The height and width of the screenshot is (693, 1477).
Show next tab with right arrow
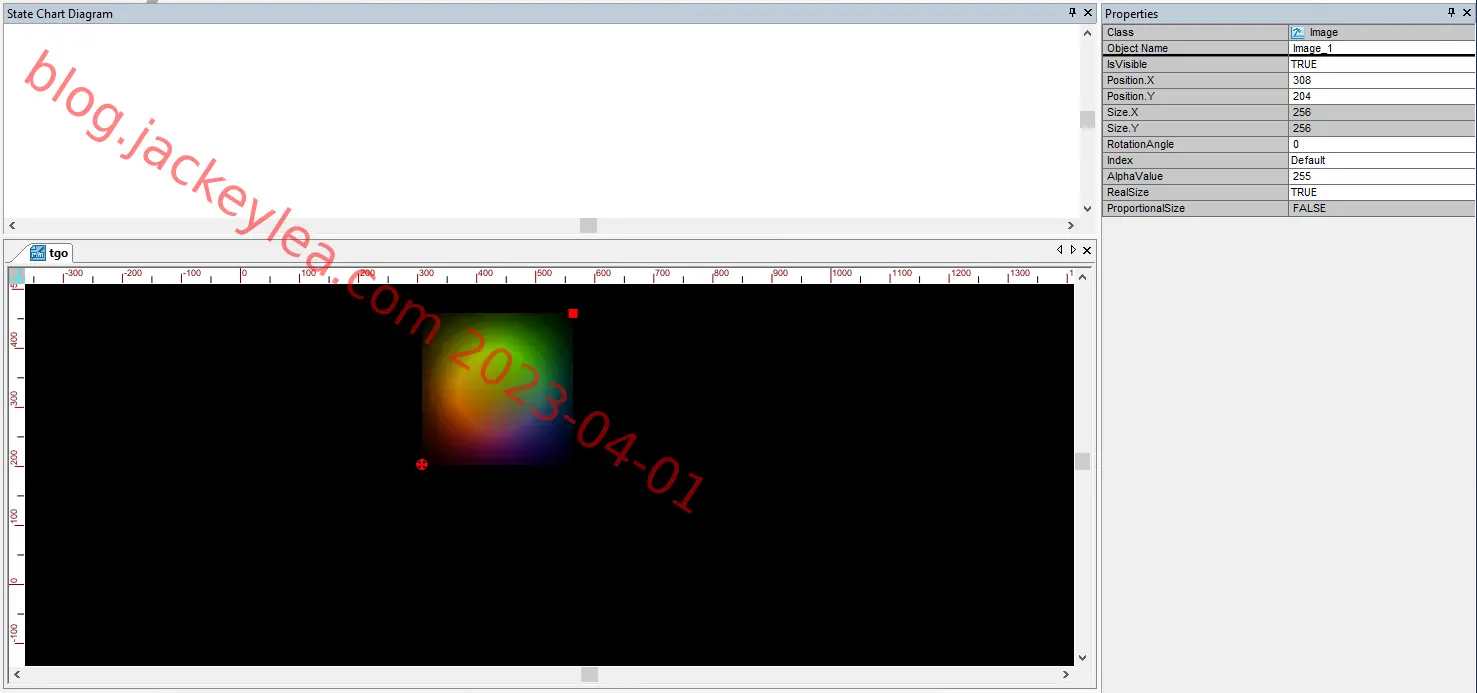tap(1073, 250)
